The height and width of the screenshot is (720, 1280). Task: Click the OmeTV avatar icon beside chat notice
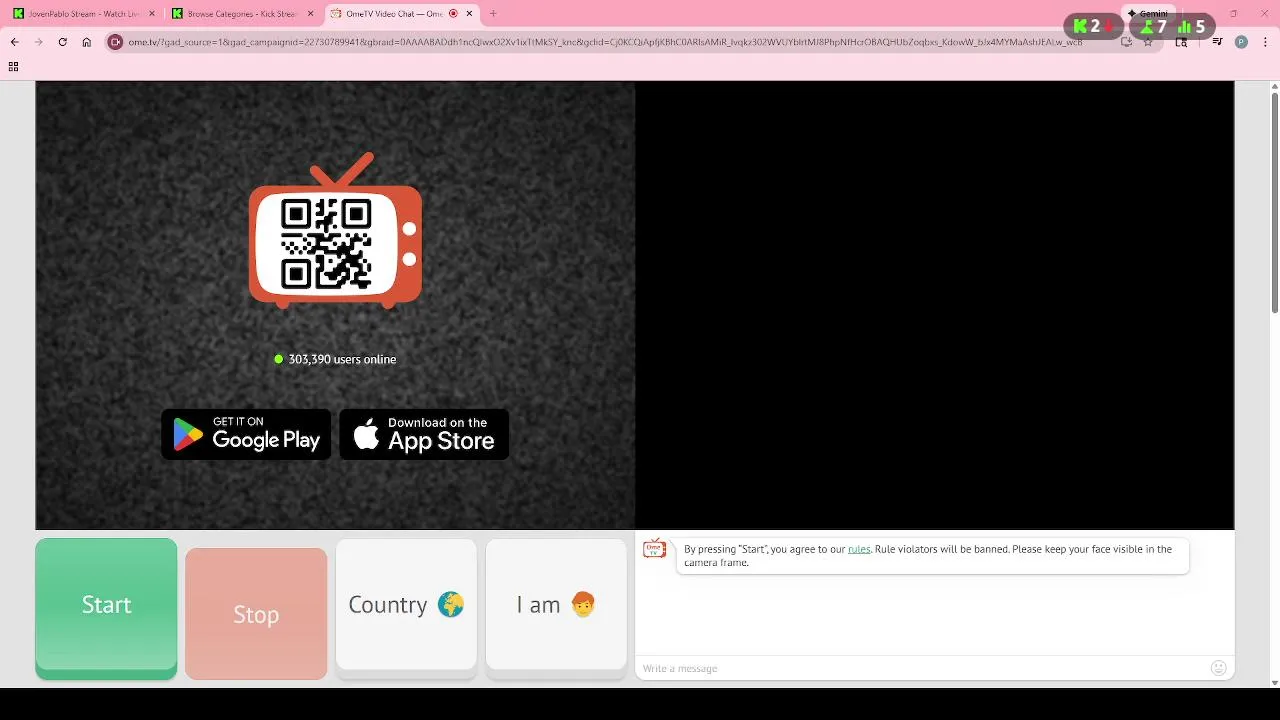click(x=654, y=548)
